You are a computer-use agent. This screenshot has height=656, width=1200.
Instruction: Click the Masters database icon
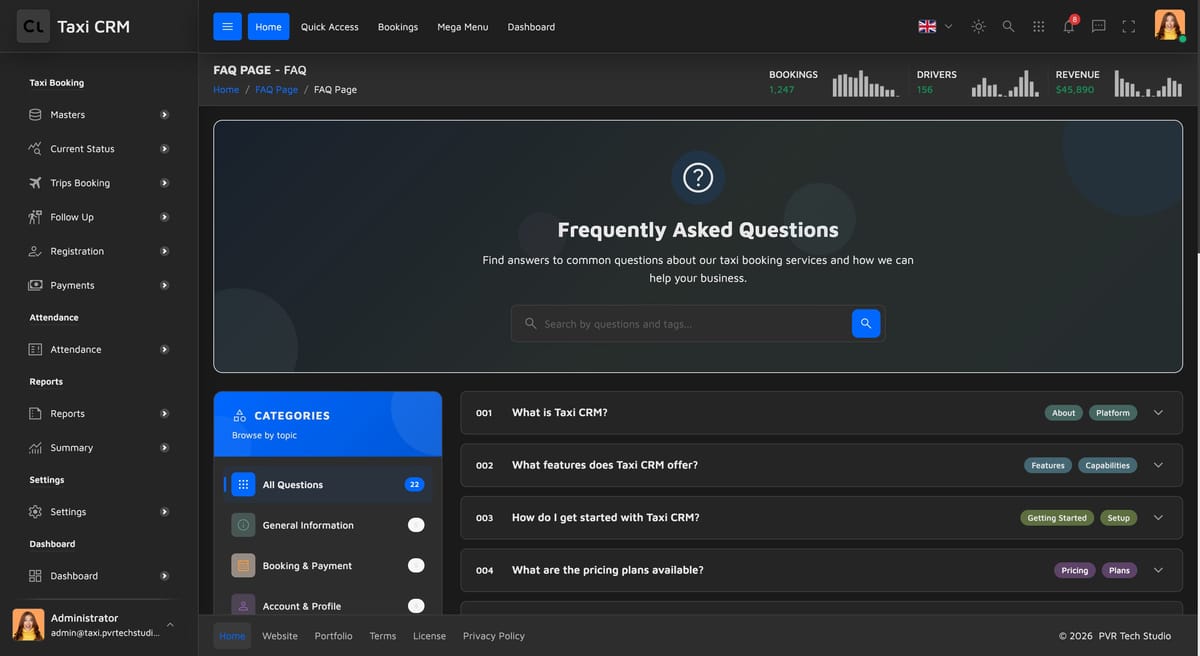click(x=35, y=115)
